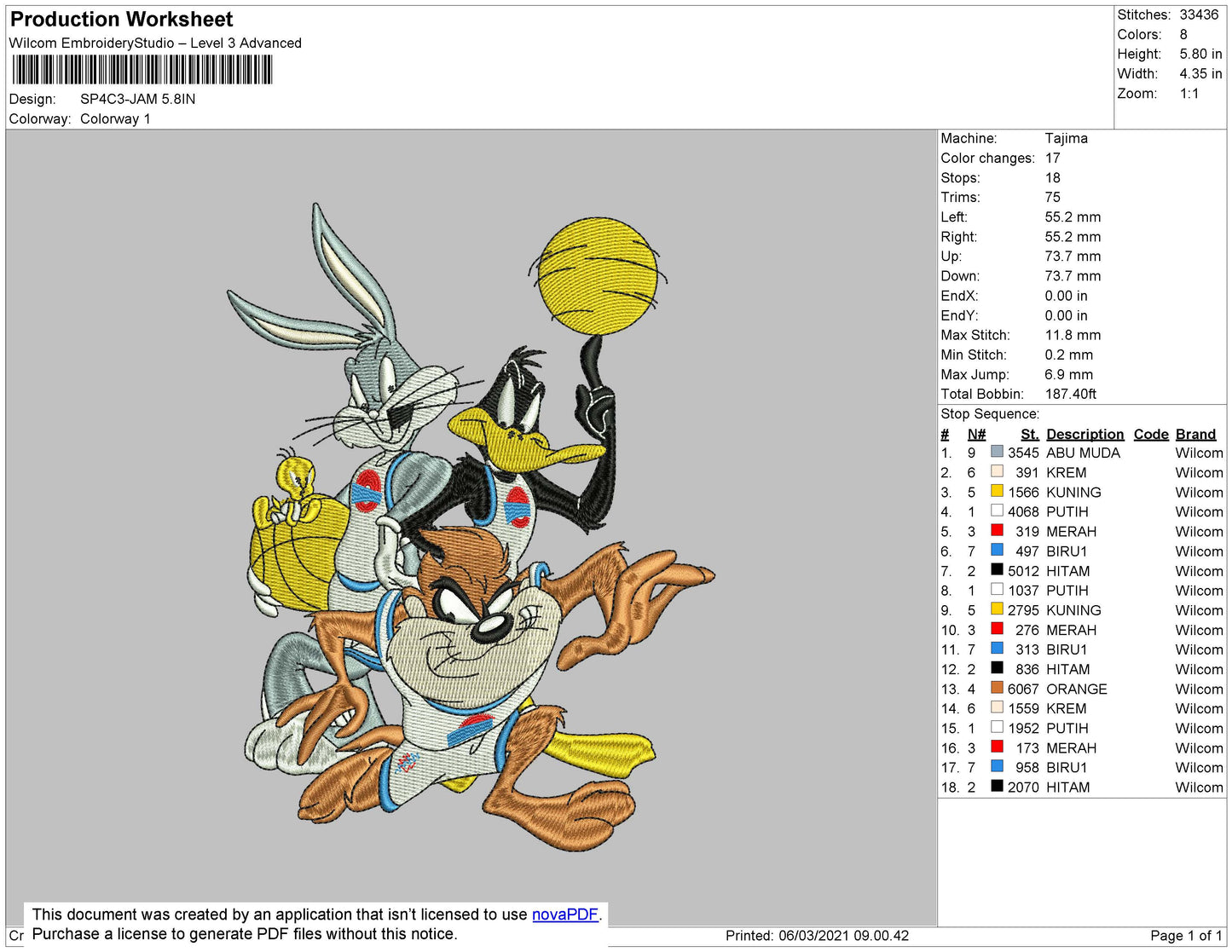1232x952 pixels.
Task: Click the ABU MUDA description text
Action: coord(1083,453)
